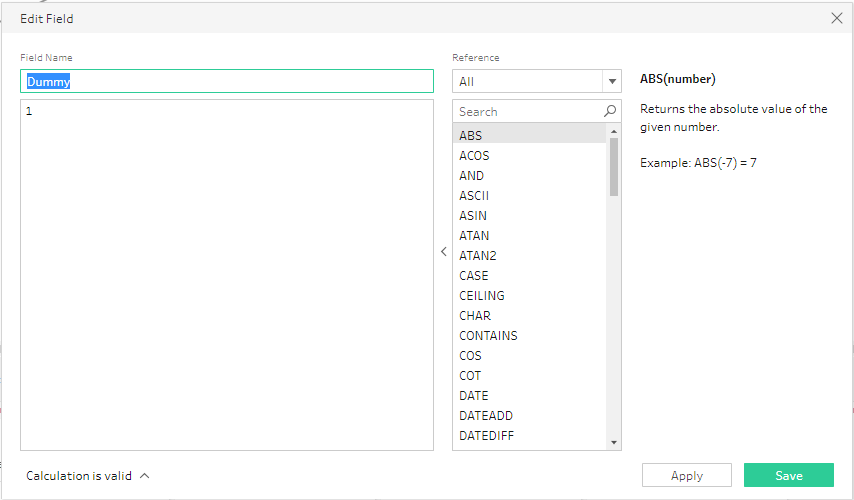This screenshot has height=500, width=854.
Task: Select the ABS function in list
Action: coord(471,136)
